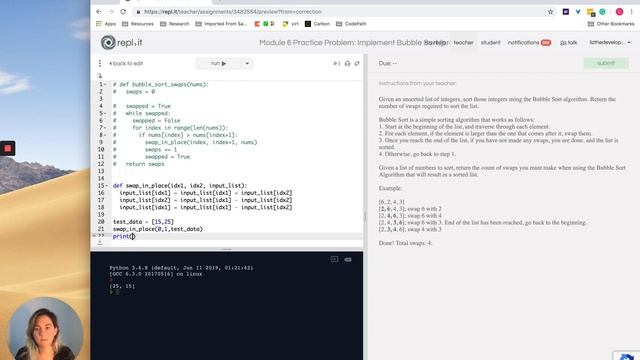Image resolution: width=640 pixels, height=360 pixels.
Task: Click the panel divider handle between editor and instructions
Action: click(365, 216)
